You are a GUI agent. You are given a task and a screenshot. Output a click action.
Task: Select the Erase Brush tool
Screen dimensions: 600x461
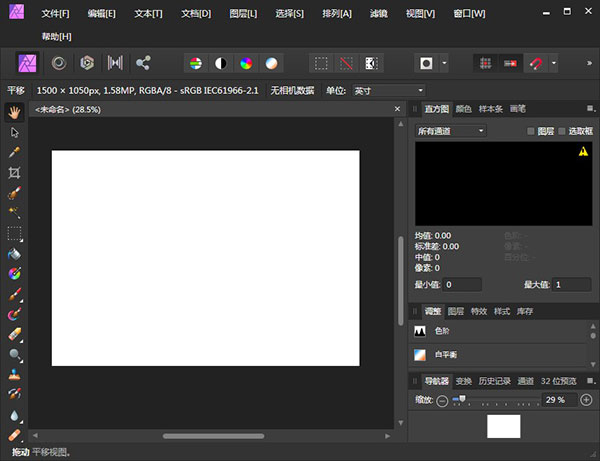pos(15,334)
